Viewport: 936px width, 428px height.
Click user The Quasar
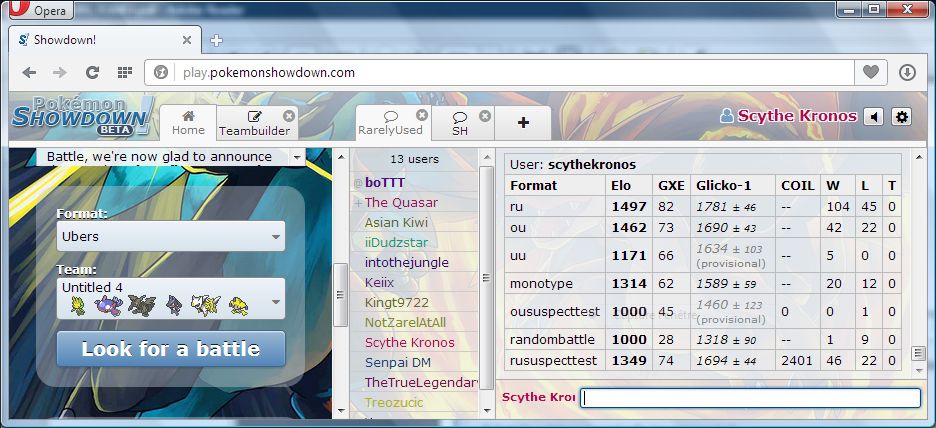[x=401, y=203]
